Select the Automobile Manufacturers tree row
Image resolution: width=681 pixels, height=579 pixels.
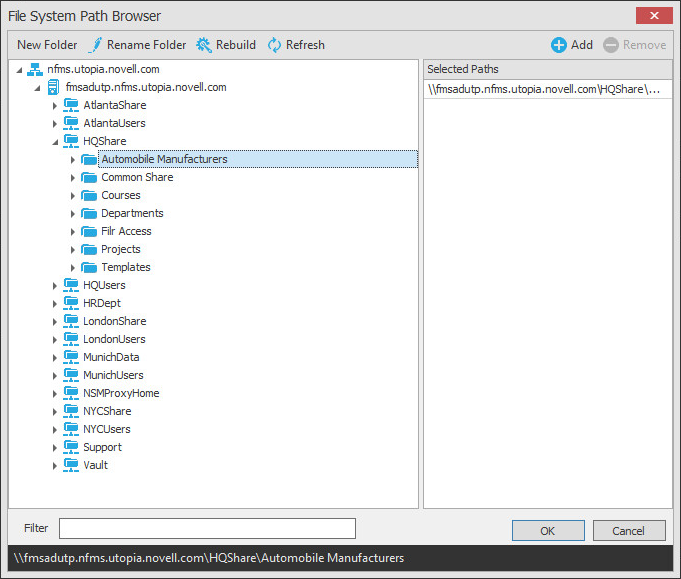[258, 159]
